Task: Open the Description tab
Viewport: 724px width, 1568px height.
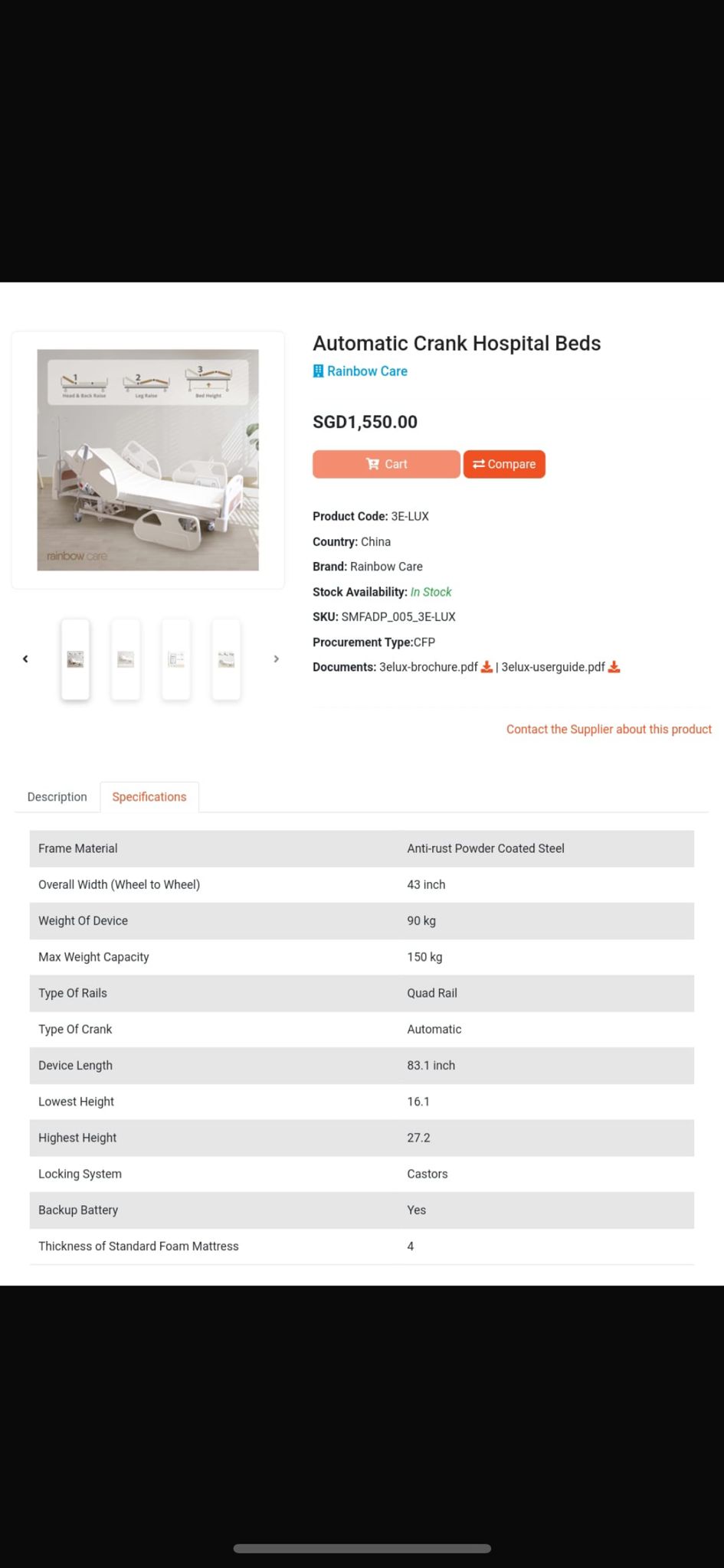Action: point(57,796)
